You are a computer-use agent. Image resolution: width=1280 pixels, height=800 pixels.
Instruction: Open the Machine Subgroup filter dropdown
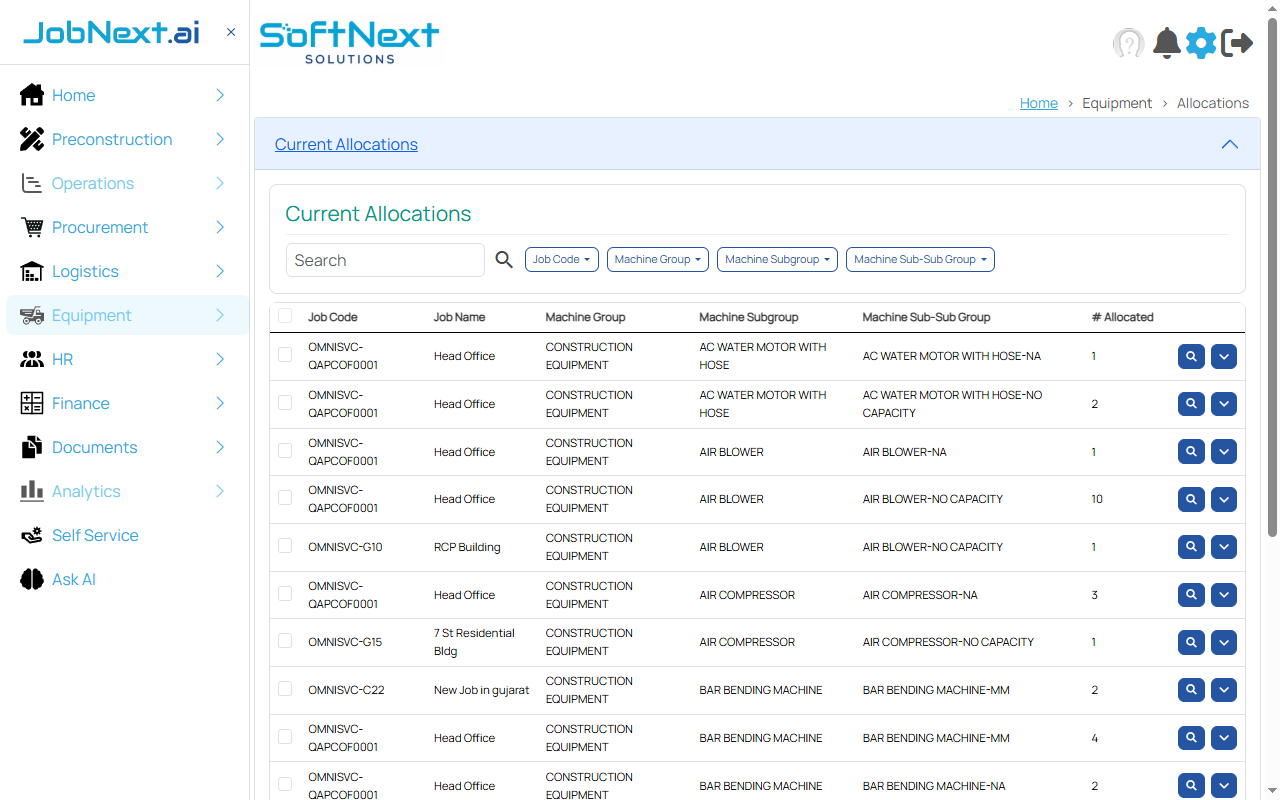pos(777,259)
